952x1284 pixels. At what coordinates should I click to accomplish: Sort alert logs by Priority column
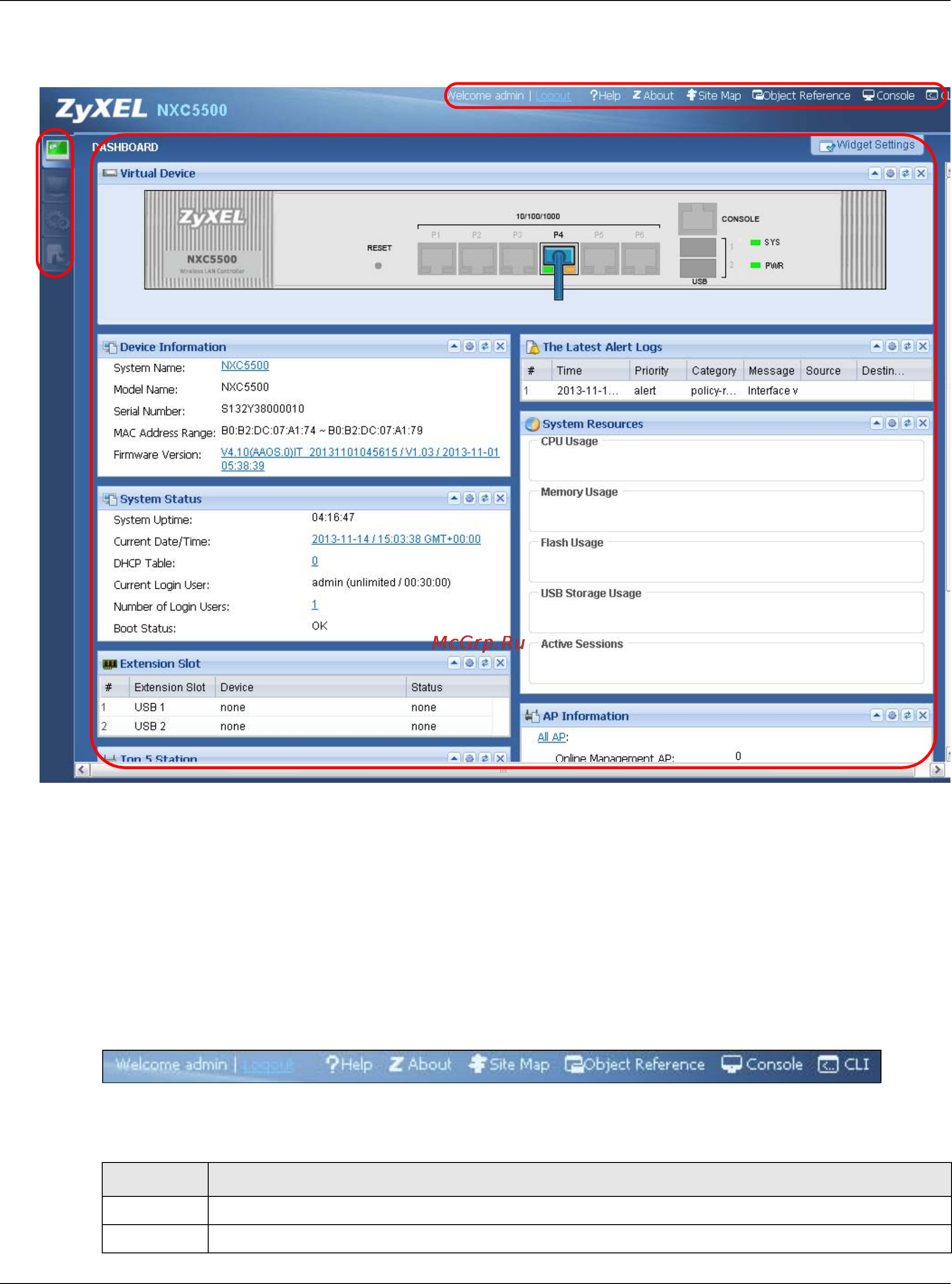pyautogui.click(x=658, y=371)
